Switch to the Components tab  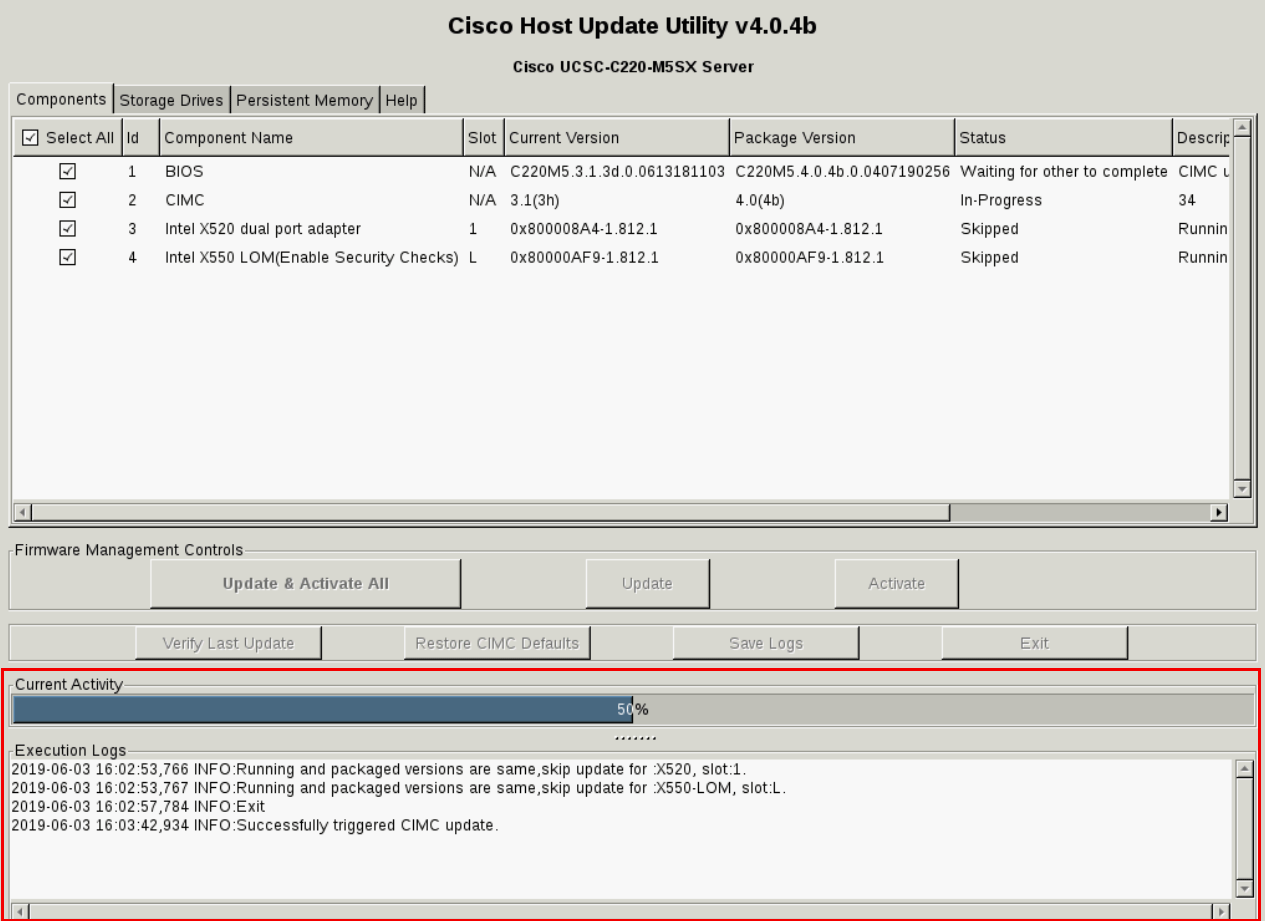click(61, 99)
